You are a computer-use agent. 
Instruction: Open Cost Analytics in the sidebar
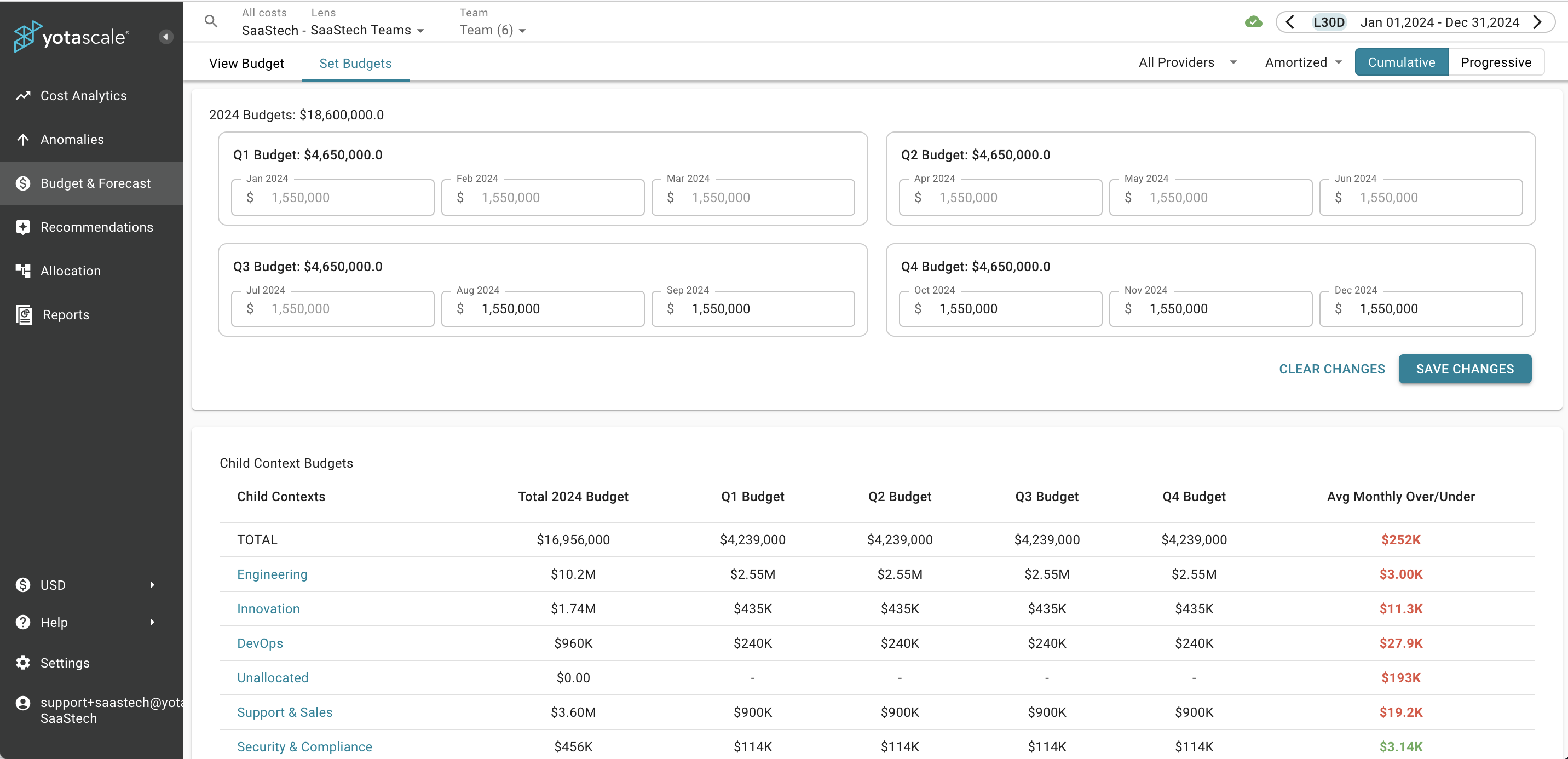coord(91,96)
